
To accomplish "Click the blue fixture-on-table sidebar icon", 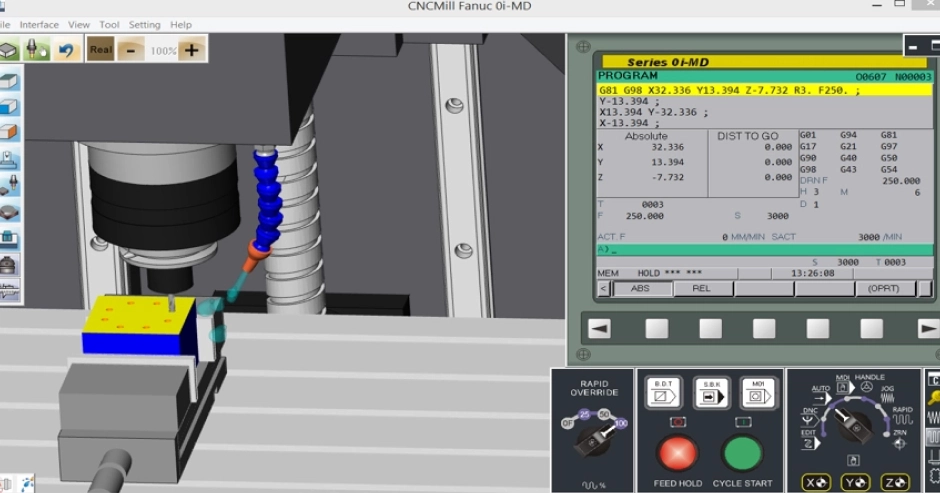I will pos(9,238).
